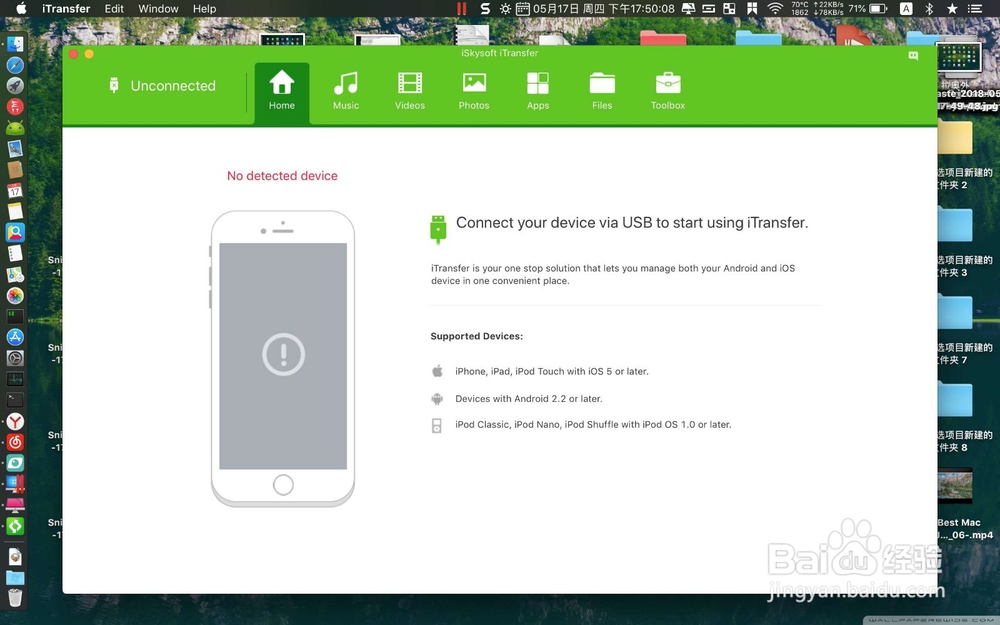This screenshot has height=625, width=1000.
Task: Open the App Store in the dock
Action: point(15,337)
